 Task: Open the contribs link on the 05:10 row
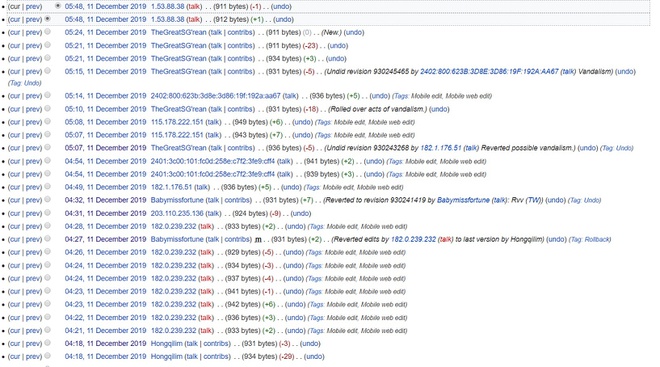240,109
